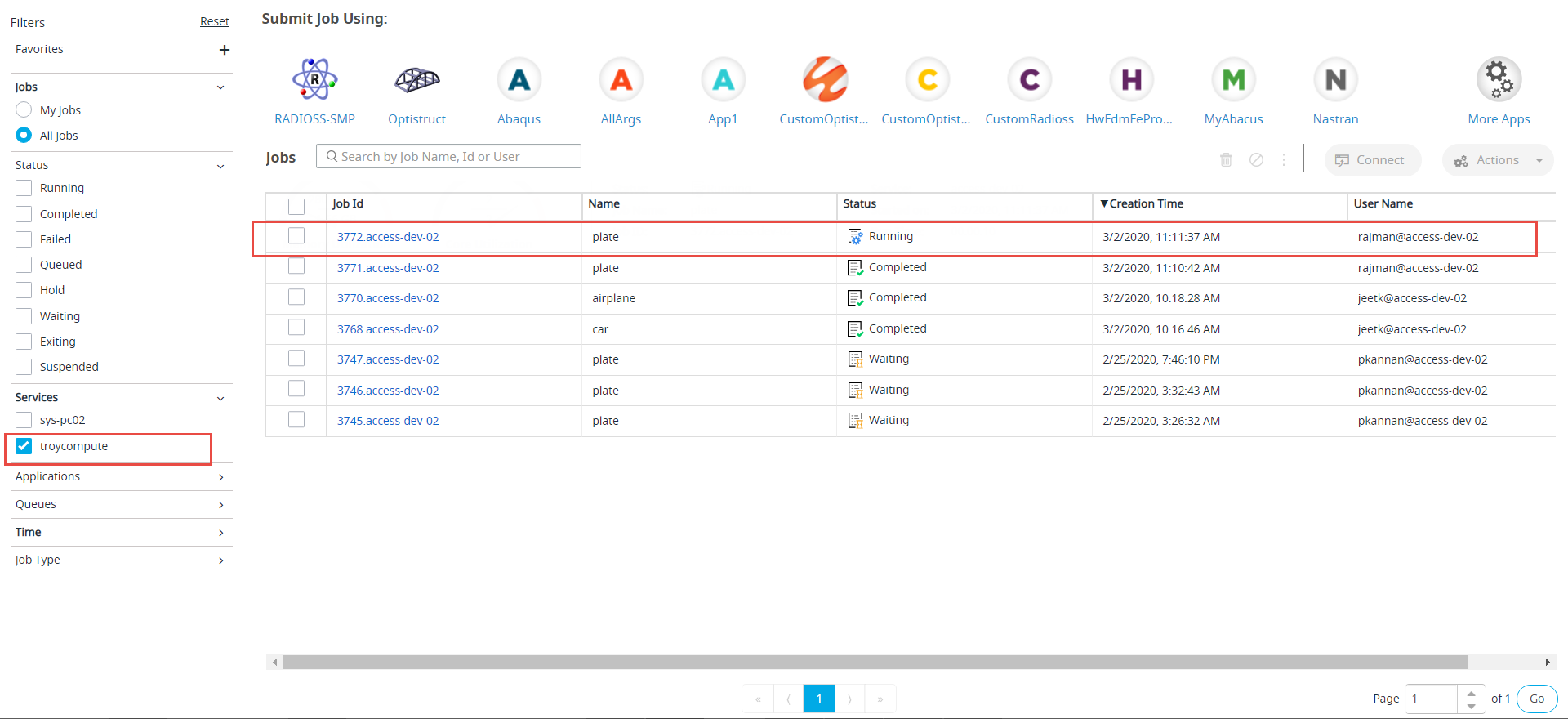1568x719 pixels.
Task: Click the Completed status icon for the car job
Action: 855,329
